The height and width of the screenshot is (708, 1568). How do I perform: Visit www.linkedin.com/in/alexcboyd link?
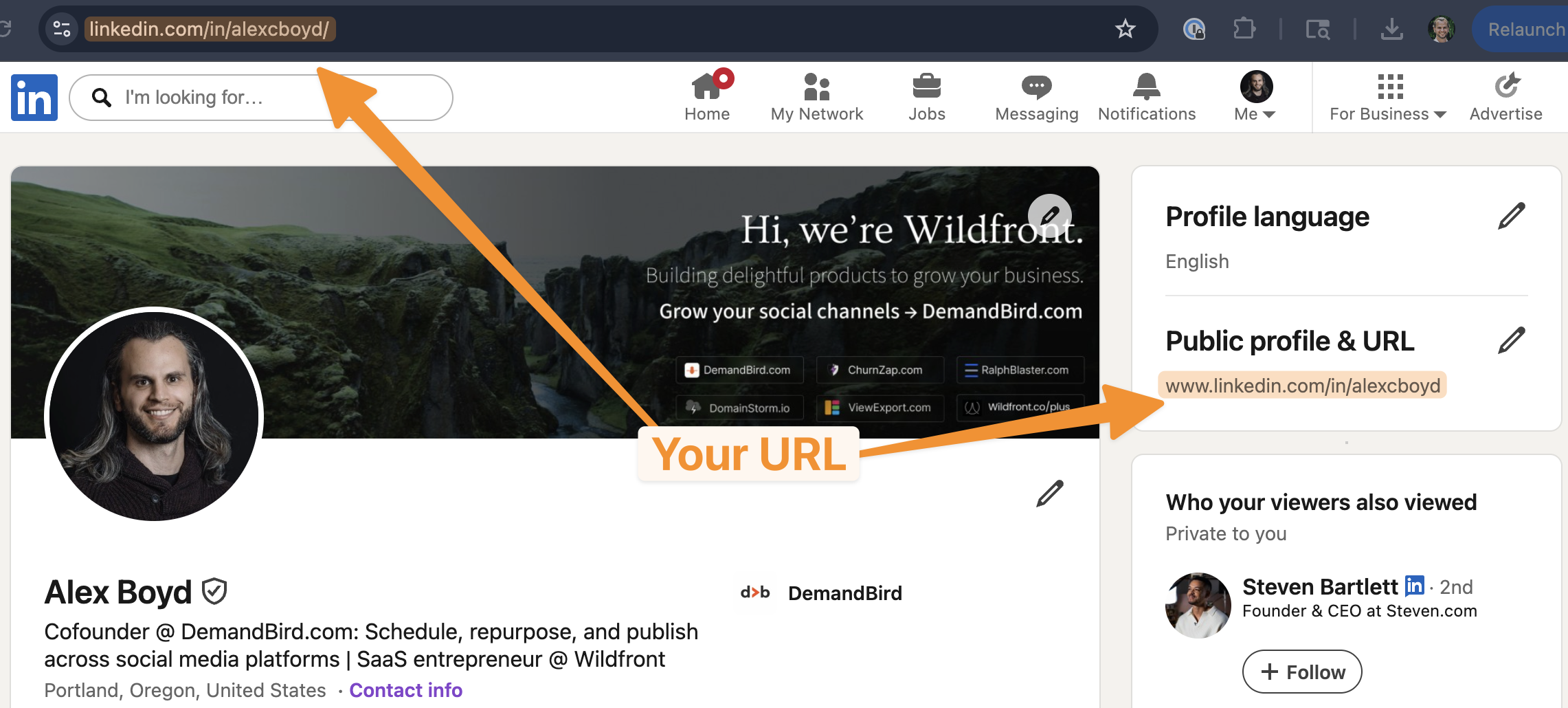(1303, 385)
